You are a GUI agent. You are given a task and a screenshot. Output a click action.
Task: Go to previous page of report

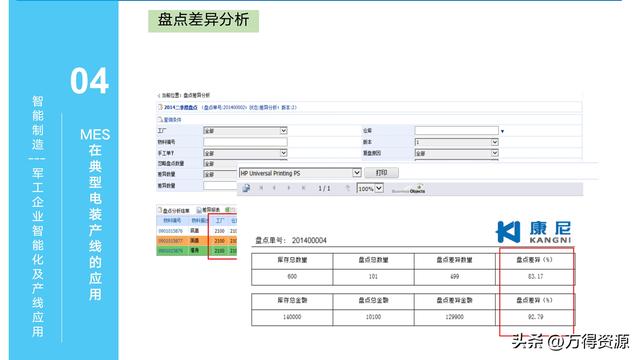click(x=274, y=188)
